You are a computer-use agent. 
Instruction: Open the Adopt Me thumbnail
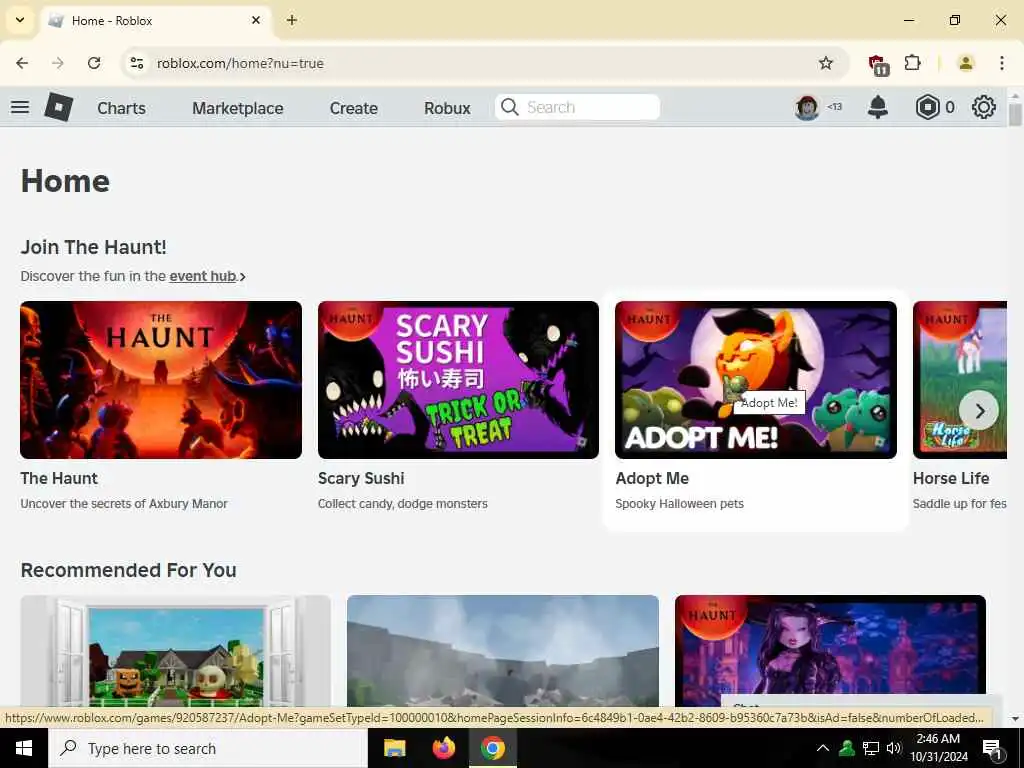click(x=756, y=379)
